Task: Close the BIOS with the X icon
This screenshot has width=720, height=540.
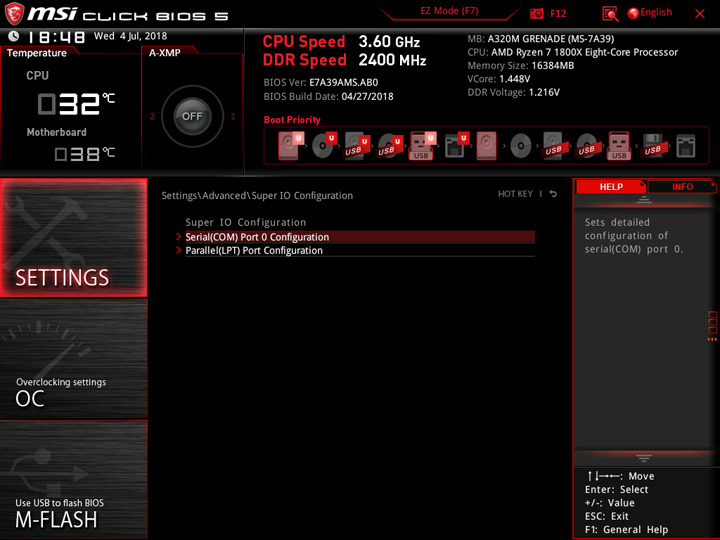Action: 700,14
